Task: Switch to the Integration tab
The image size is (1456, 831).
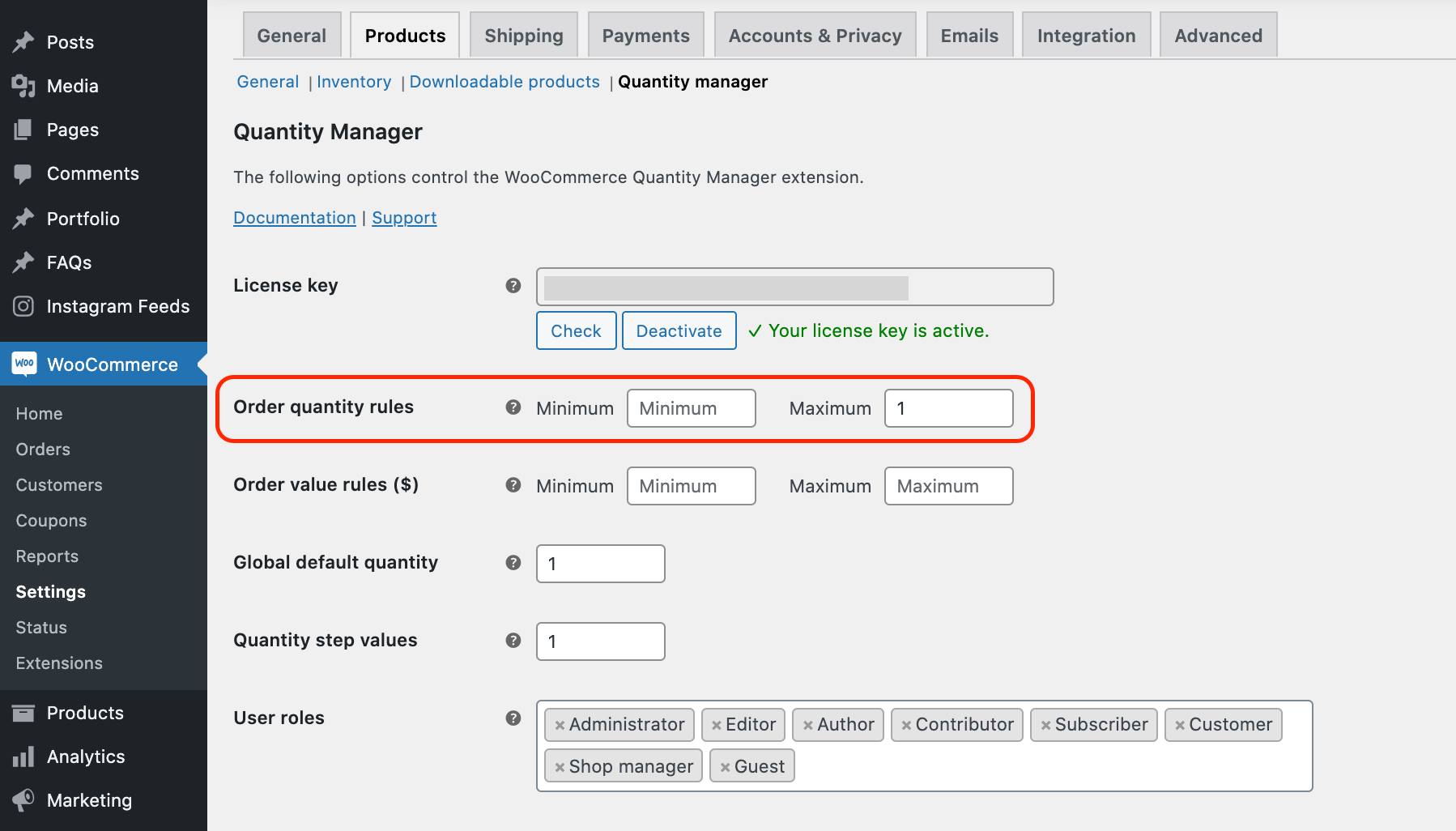Action: point(1086,35)
